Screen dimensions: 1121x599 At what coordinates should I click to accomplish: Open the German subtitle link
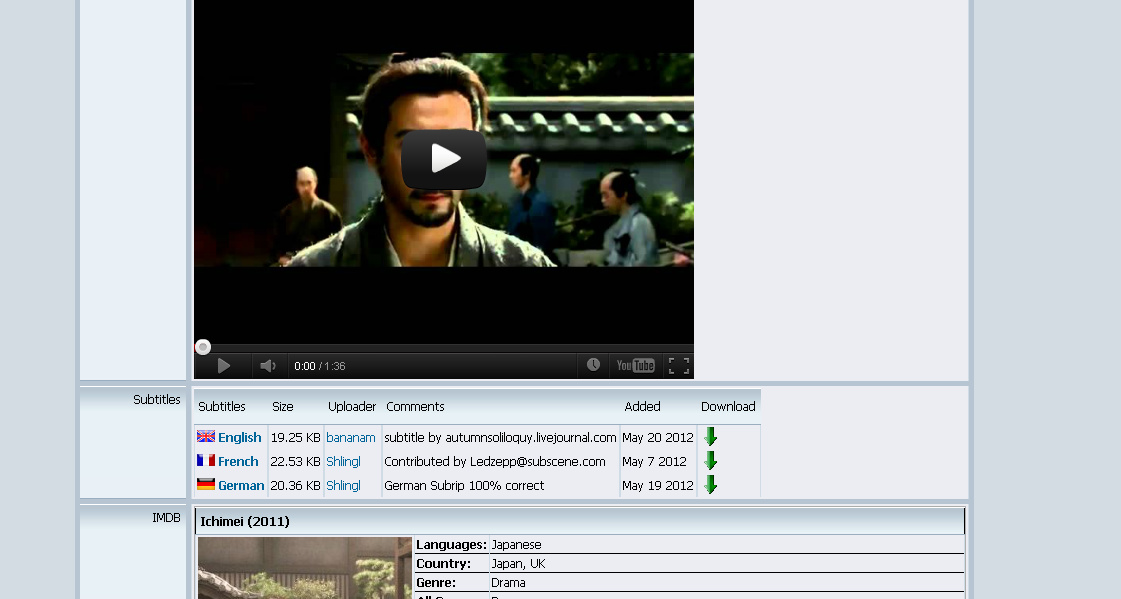[x=241, y=485]
